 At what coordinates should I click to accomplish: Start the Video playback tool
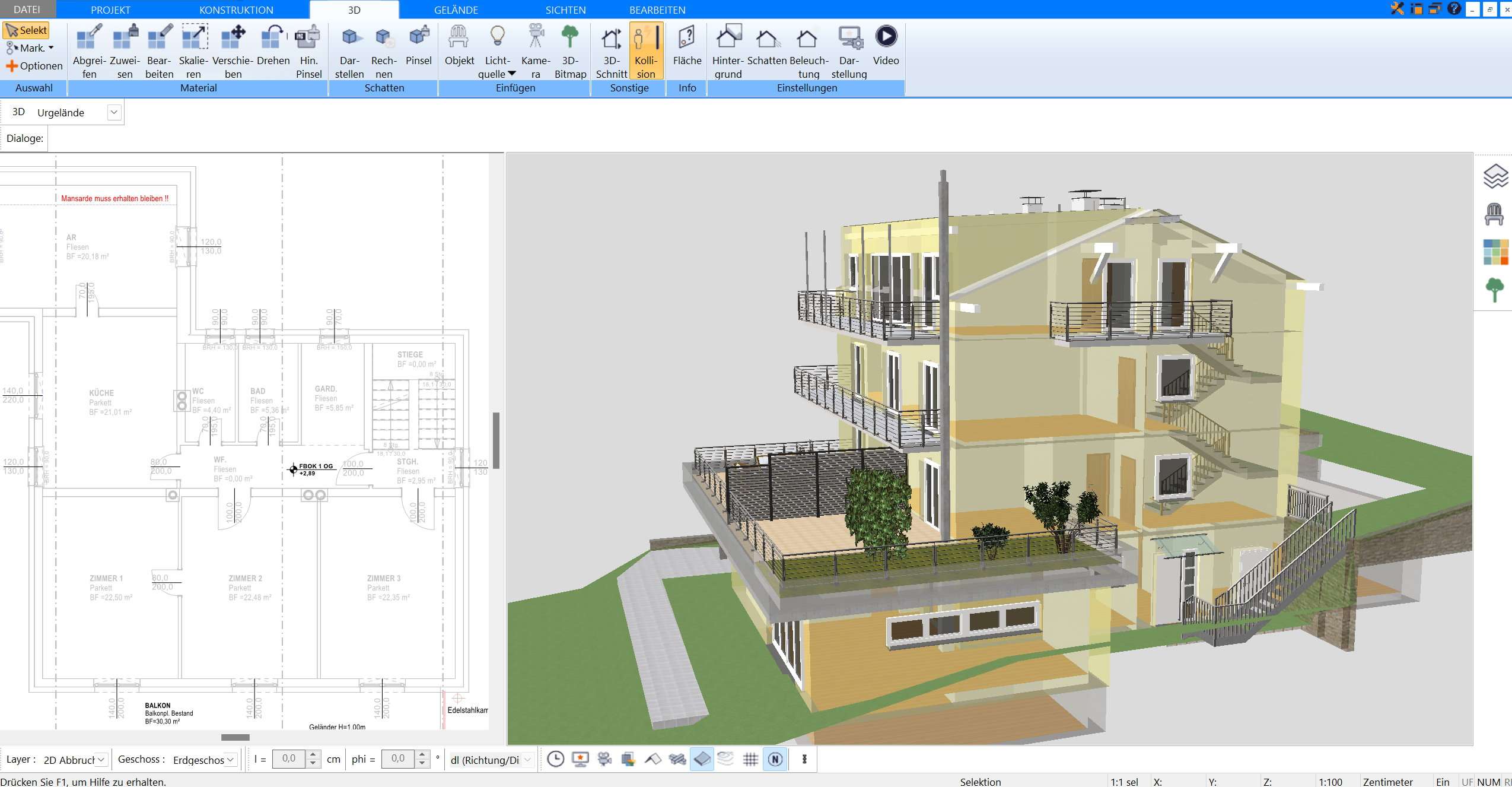(x=886, y=45)
